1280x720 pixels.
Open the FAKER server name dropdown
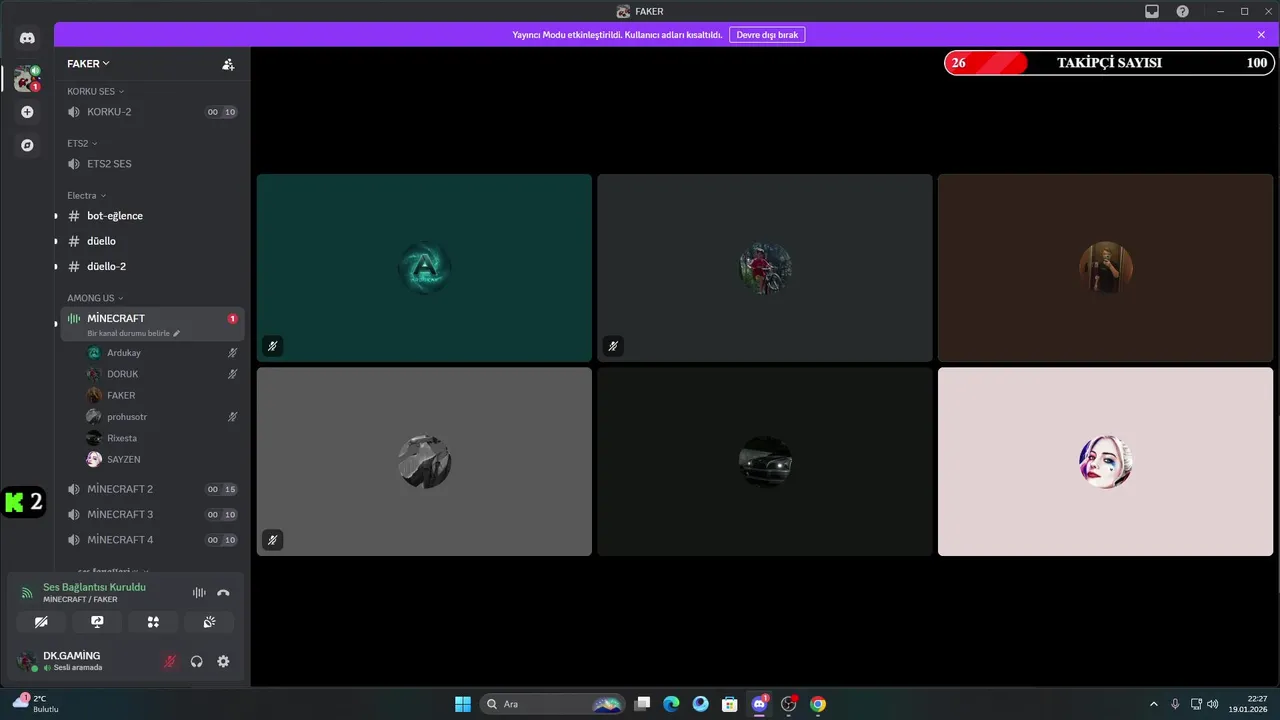point(88,64)
